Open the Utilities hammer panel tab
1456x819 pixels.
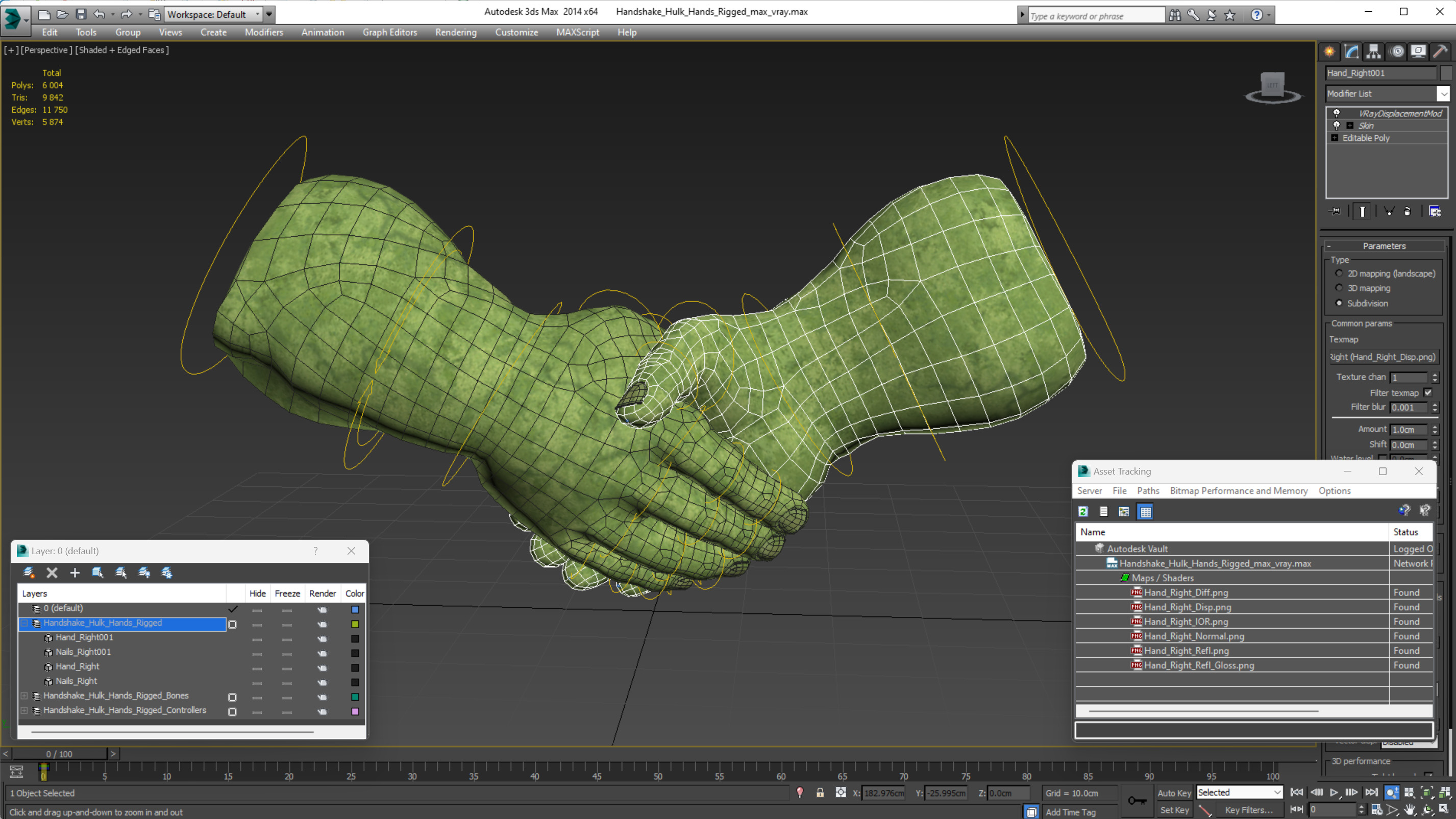(1440, 52)
